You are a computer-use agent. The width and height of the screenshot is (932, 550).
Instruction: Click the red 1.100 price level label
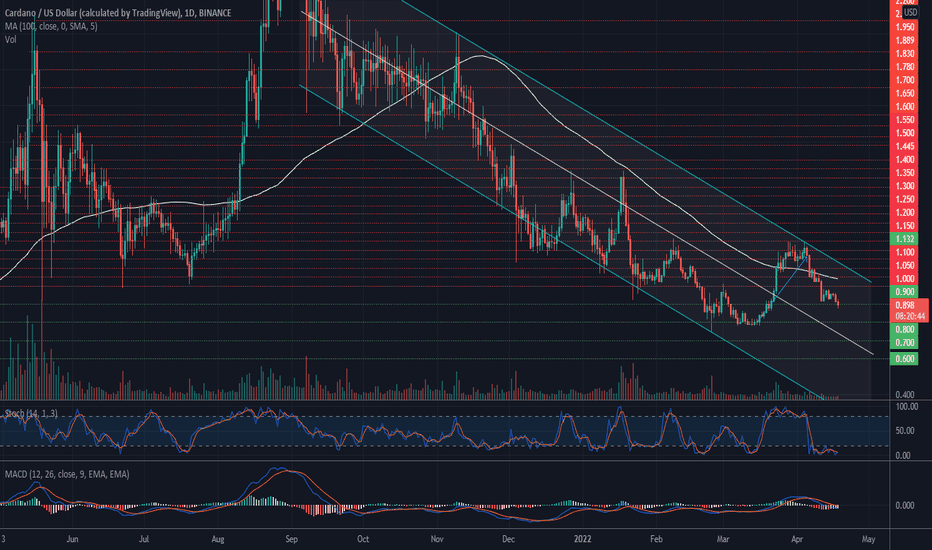point(905,252)
